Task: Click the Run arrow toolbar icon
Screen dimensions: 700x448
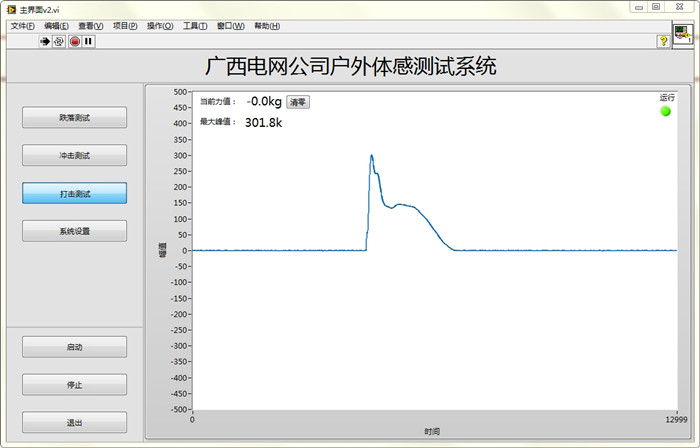Action: pos(45,41)
